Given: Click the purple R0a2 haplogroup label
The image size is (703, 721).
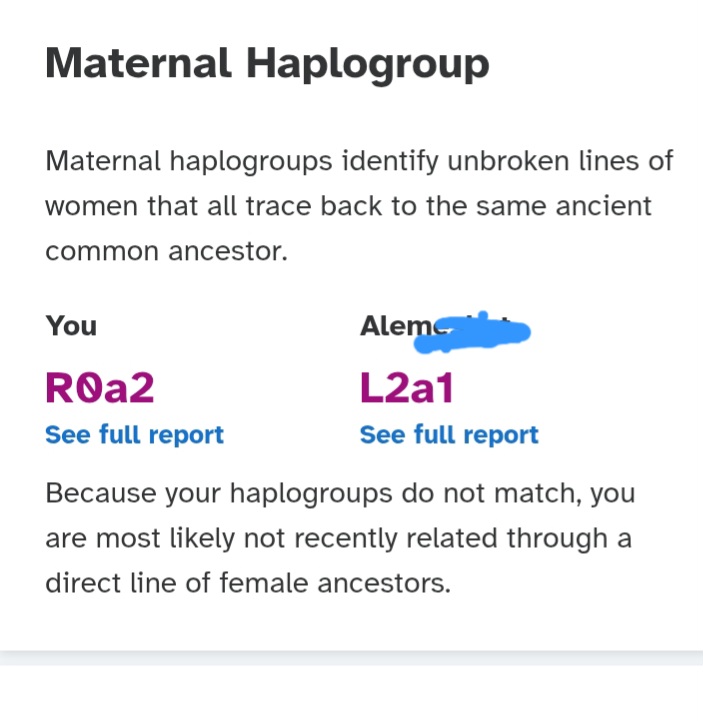Looking at the screenshot, I should 100,388.
